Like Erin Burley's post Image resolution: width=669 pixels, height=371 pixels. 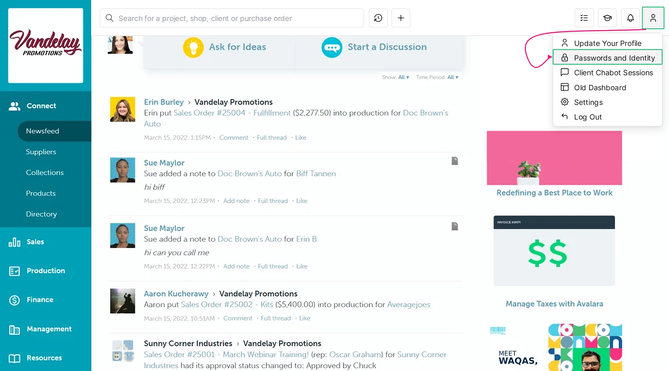[301, 137]
